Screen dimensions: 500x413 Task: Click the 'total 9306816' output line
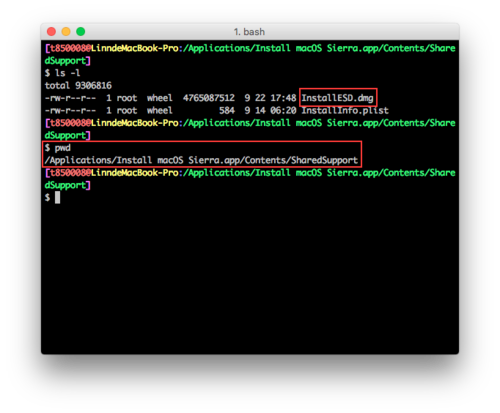(78, 86)
